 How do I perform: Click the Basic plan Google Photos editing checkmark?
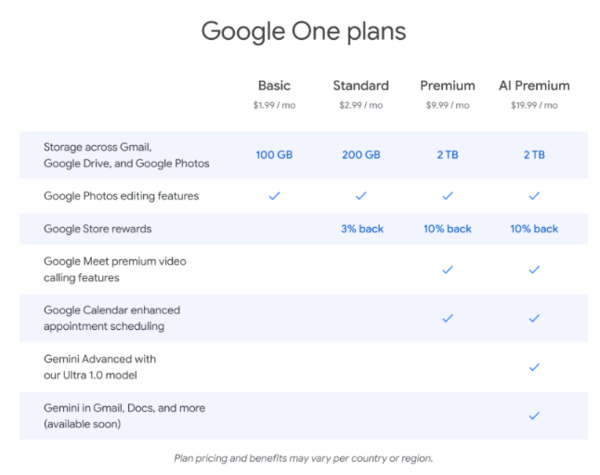[x=274, y=196]
